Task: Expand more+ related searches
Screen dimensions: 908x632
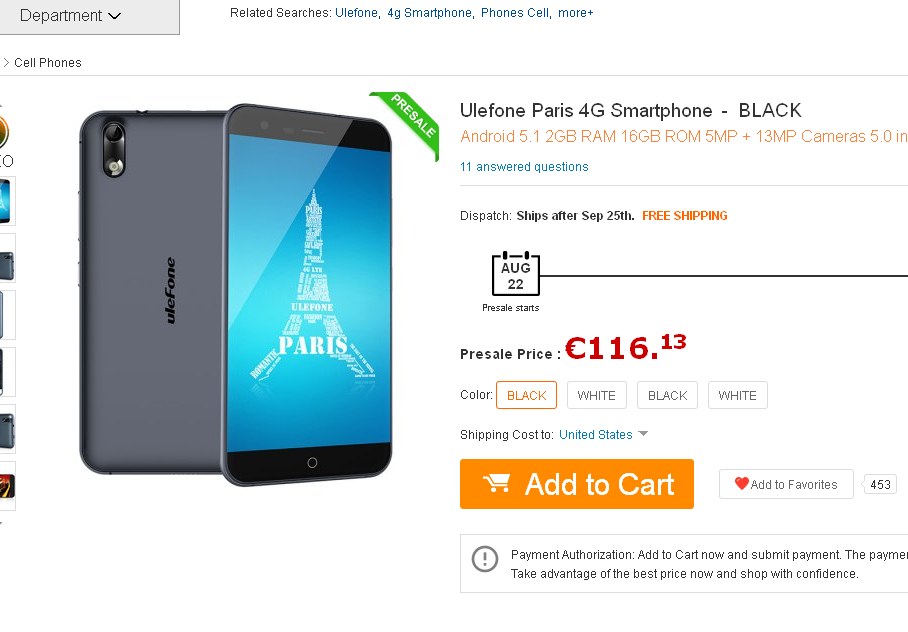Action: [575, 13]
